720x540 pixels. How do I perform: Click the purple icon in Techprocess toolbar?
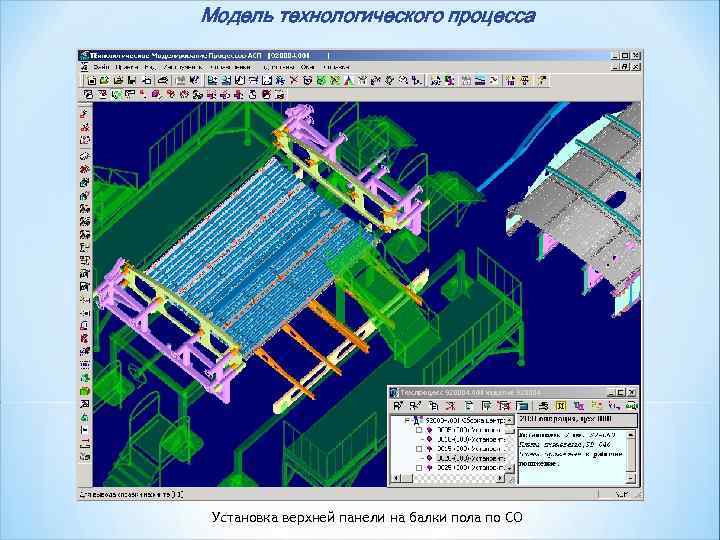coord(579,406)
